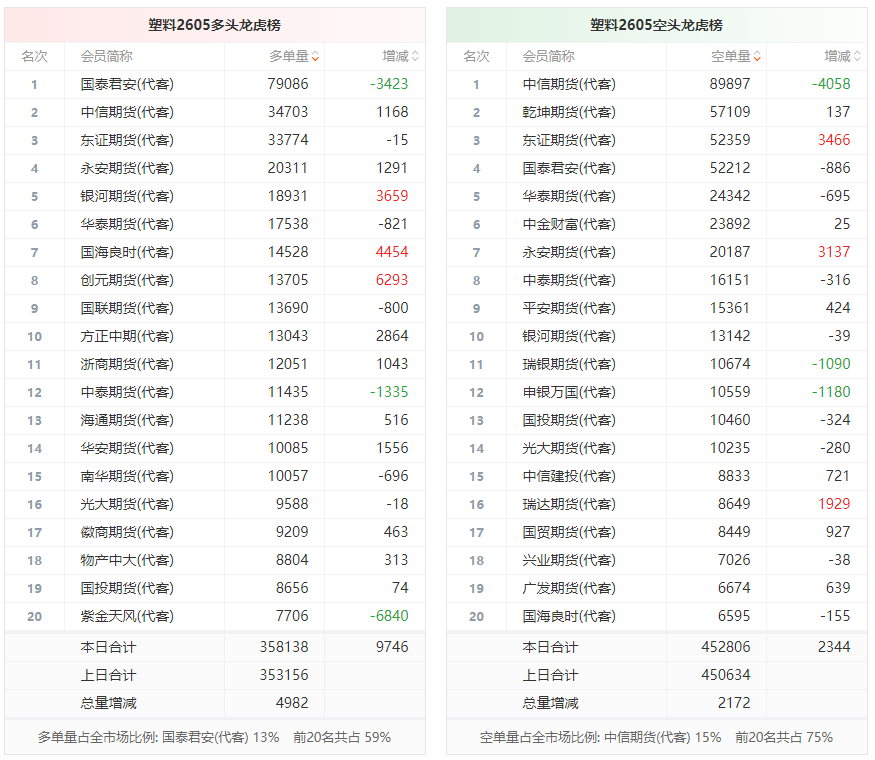Click short 总量增减 value 2172
875x760 pixels.
point(734,703)
